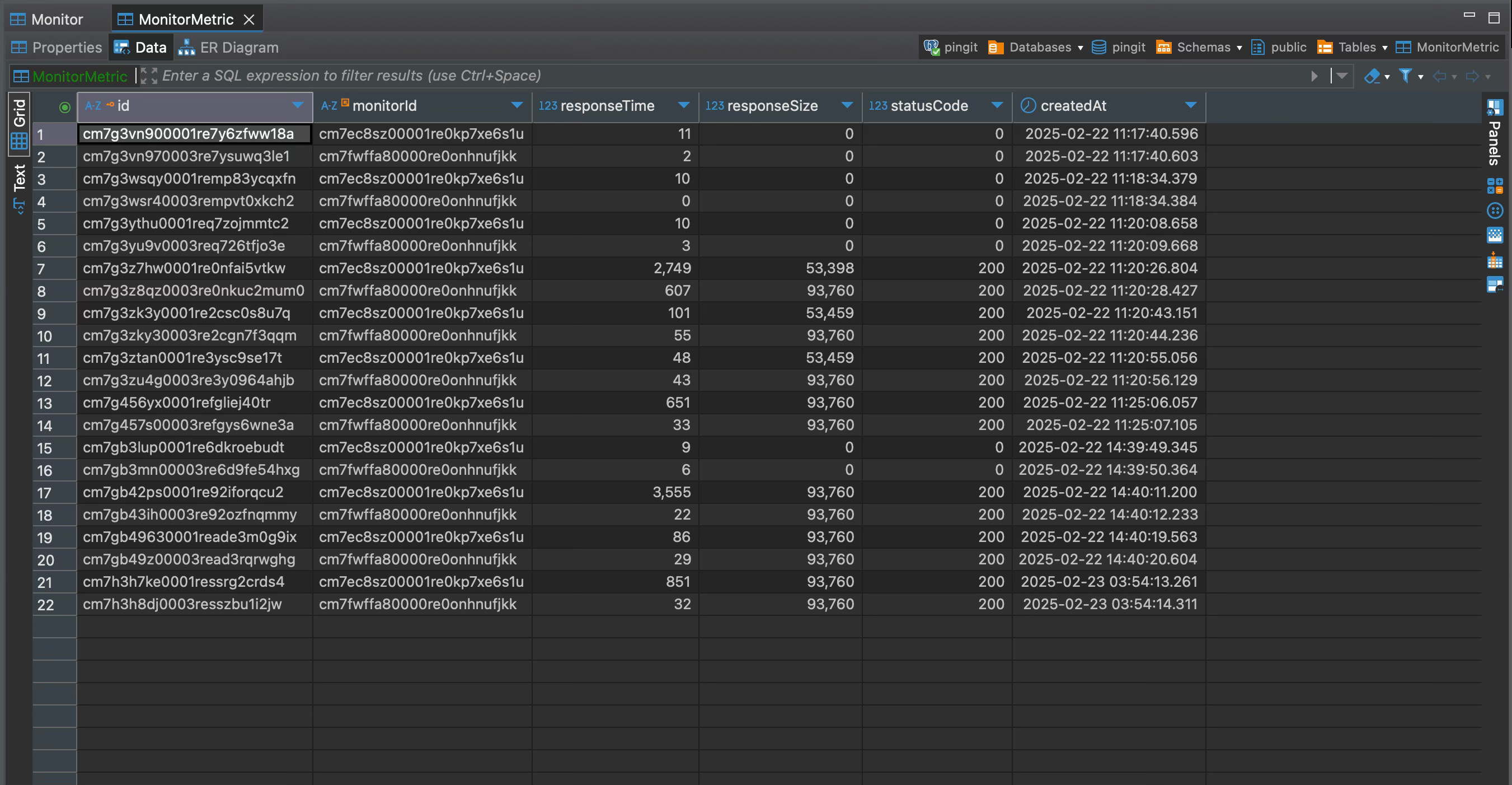Expand the SQL filter editor icon

coord(148,76)
